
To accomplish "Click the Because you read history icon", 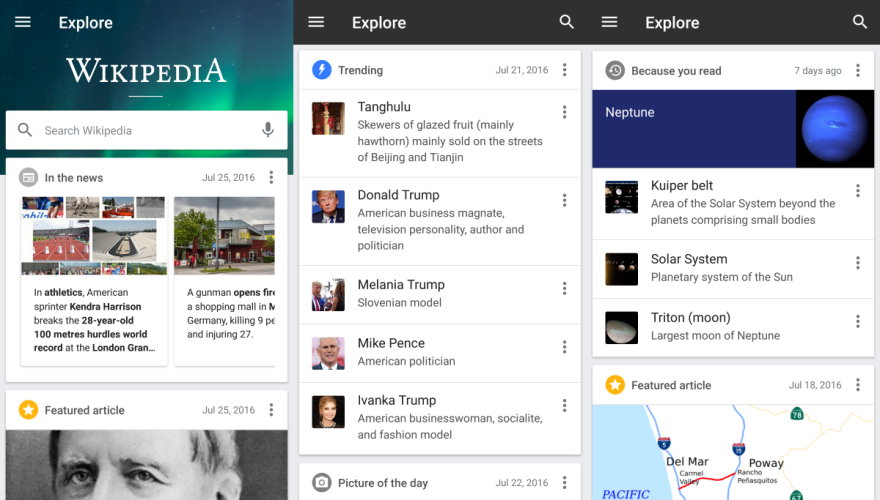I will click(615, 70).
